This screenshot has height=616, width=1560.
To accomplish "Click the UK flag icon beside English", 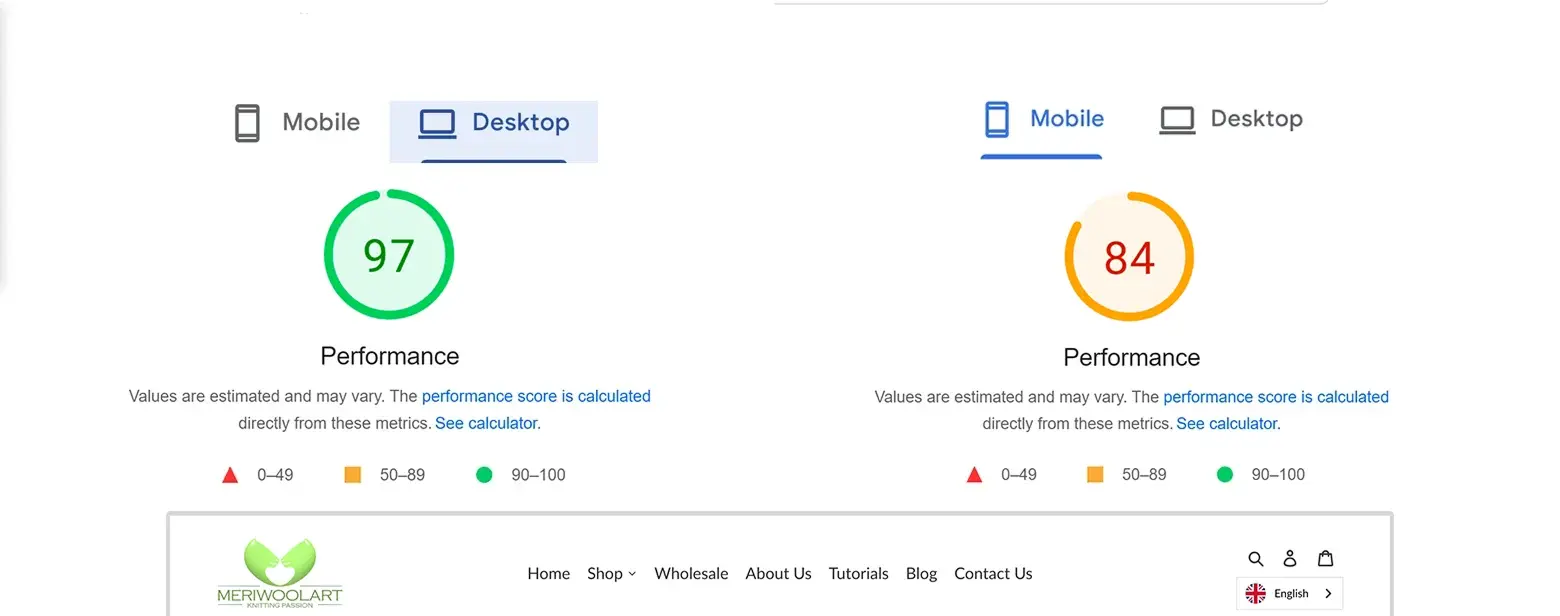I will tap(1256, 593).
